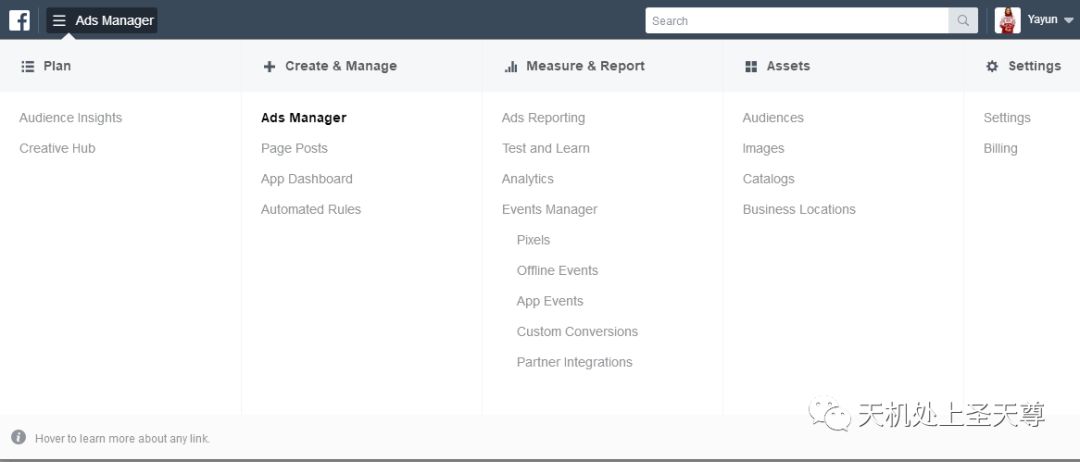Screen dimensions: 1080x462
Task: Open Events Manager
Action: [x=549, y=209]
